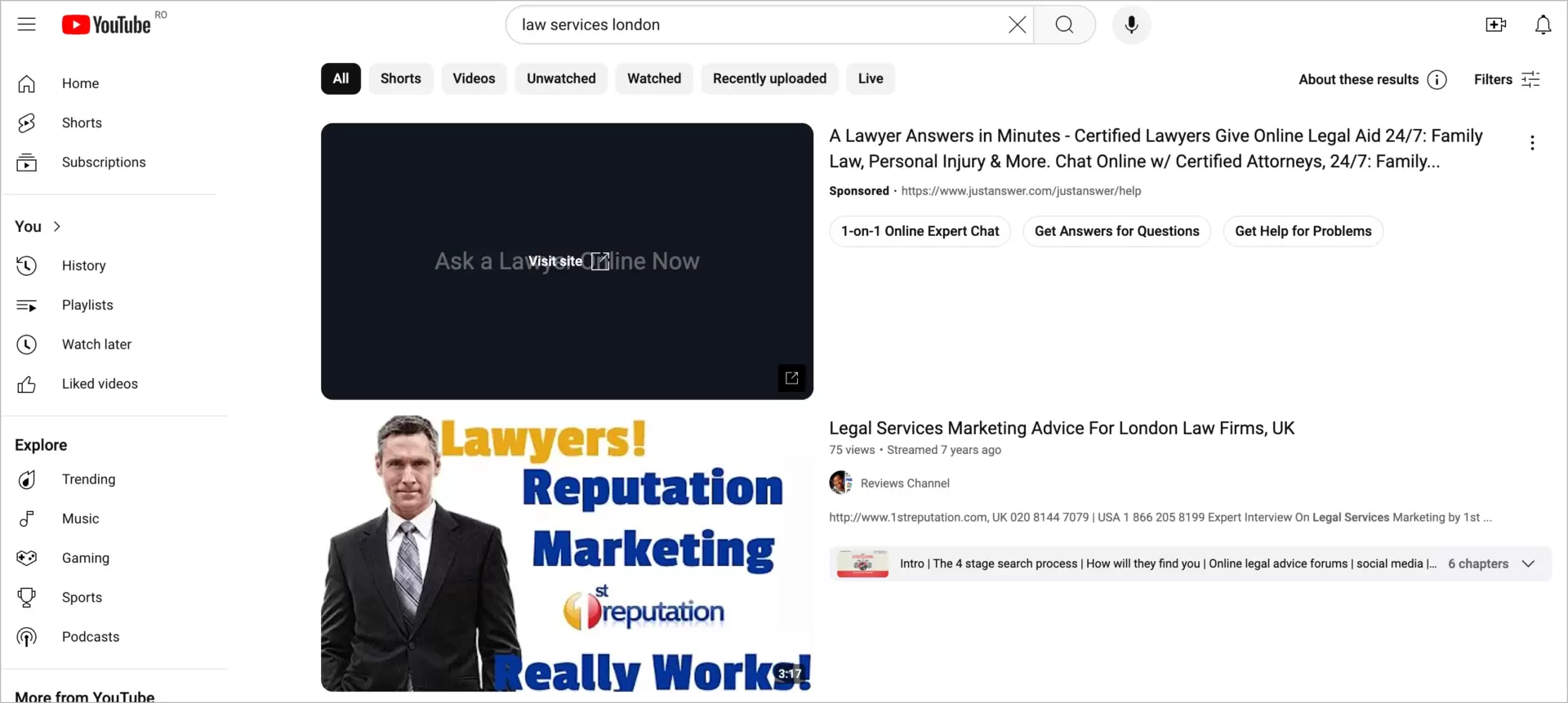This screenshot has width=1568, height=703.
Task: Start voice search with microphone
Action: pos(1131,24)
